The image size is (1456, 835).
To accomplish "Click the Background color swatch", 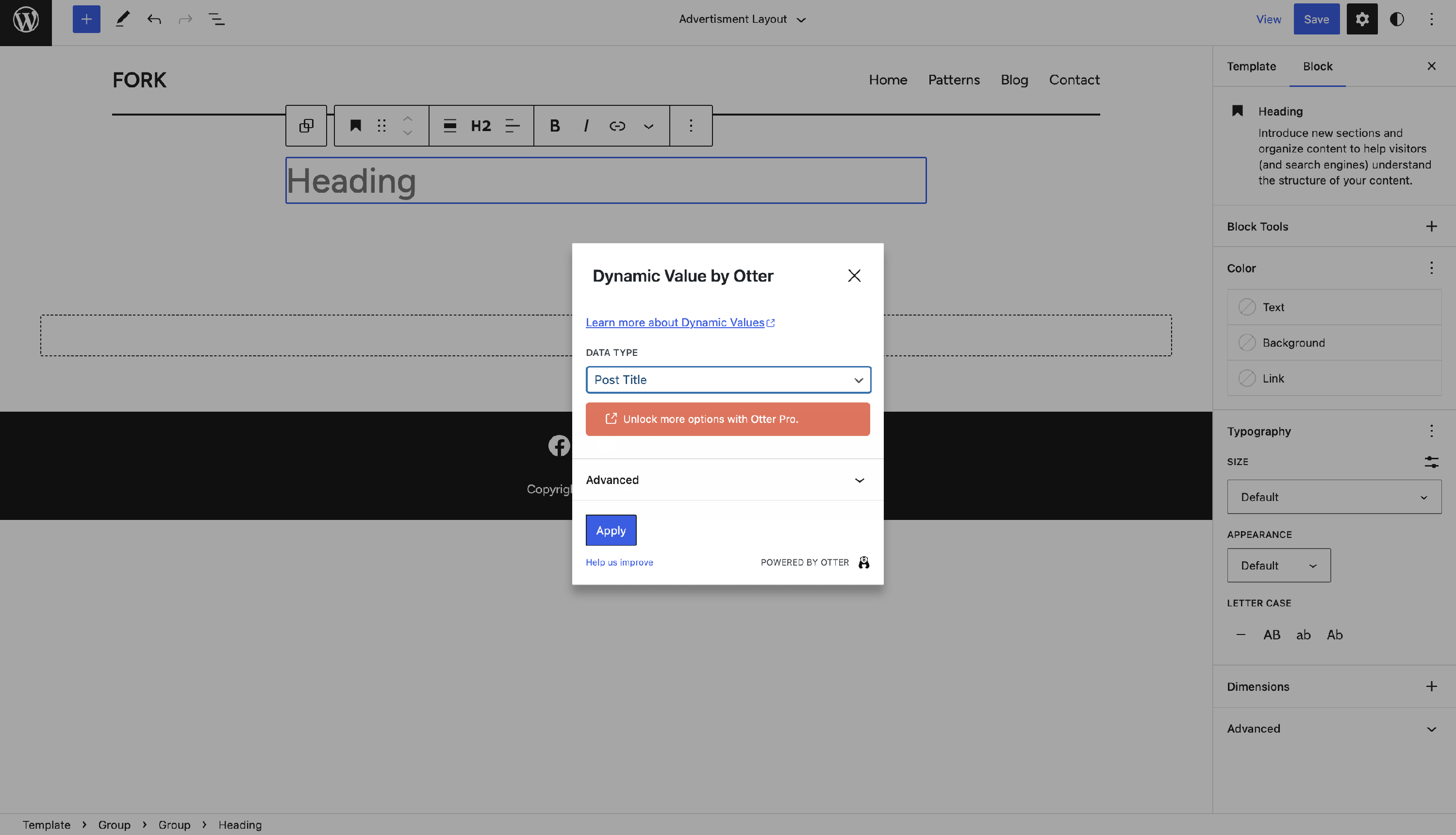I will pos(1247,343).
